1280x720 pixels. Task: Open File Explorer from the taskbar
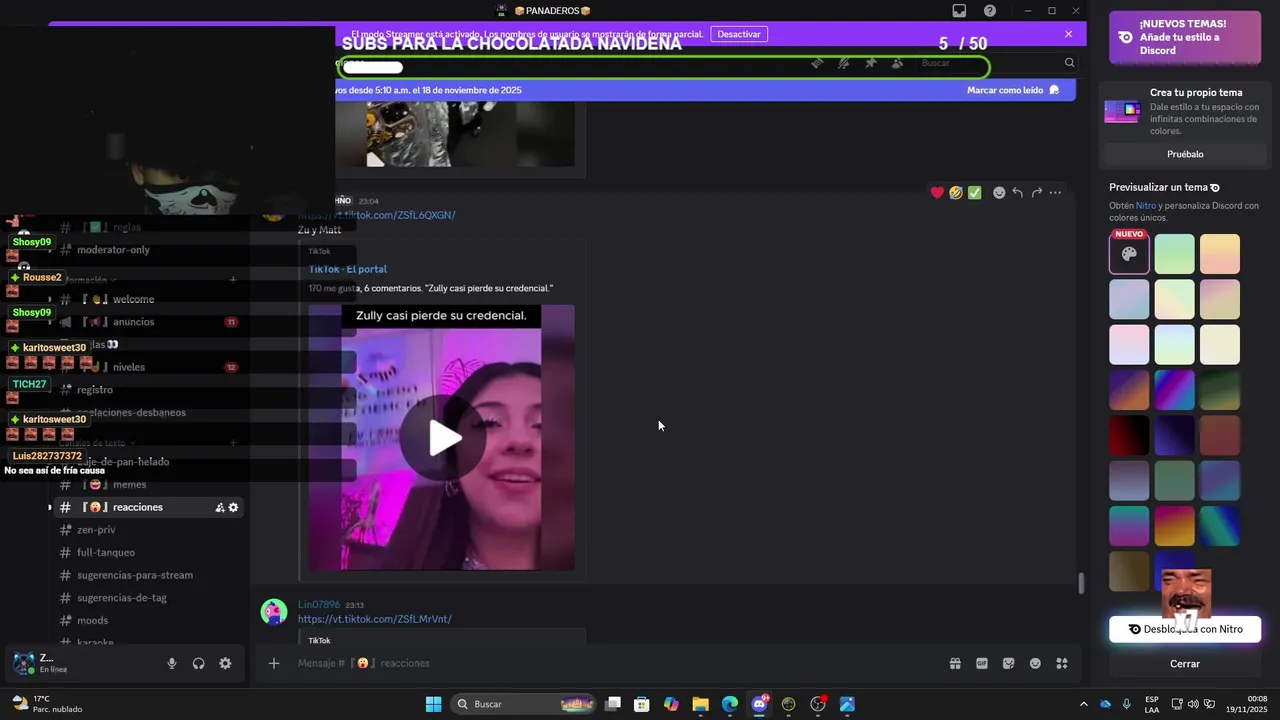click(700, 704)
